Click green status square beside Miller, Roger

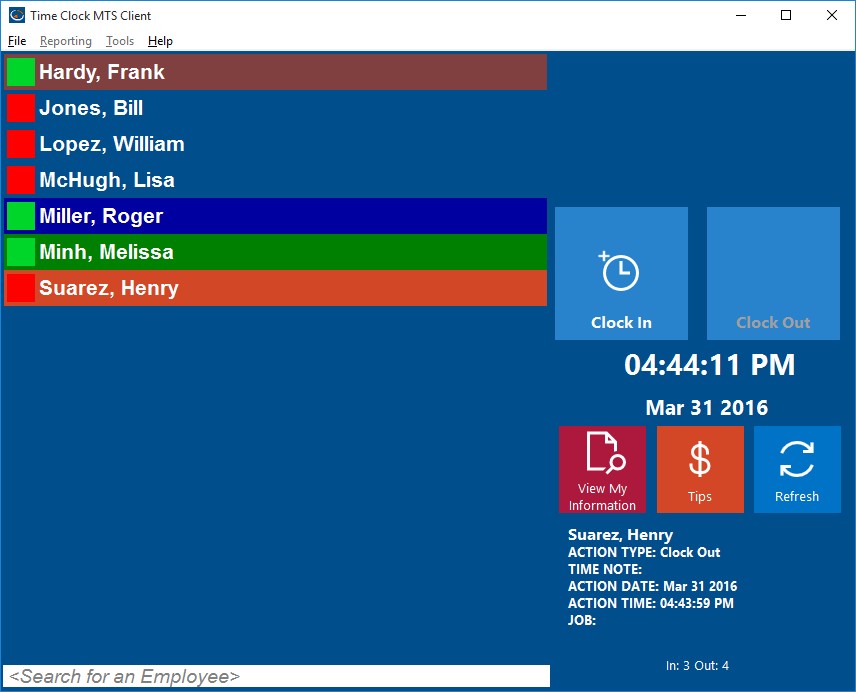21,216
